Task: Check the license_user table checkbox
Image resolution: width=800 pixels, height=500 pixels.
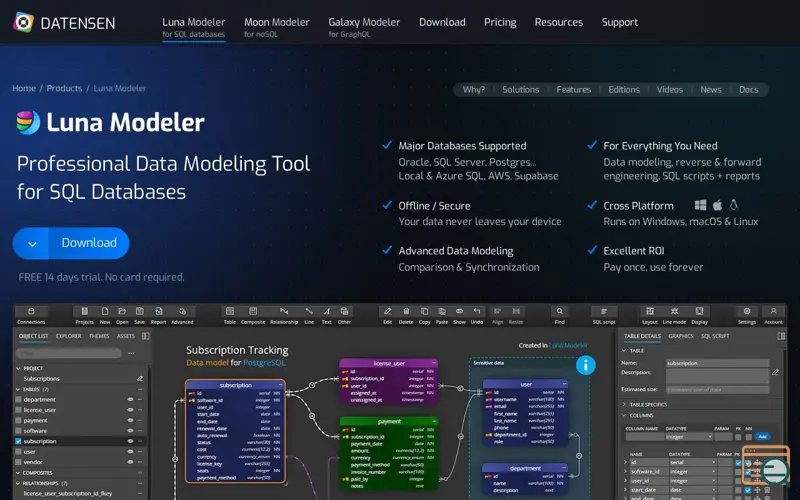Action: click(18, 410)
